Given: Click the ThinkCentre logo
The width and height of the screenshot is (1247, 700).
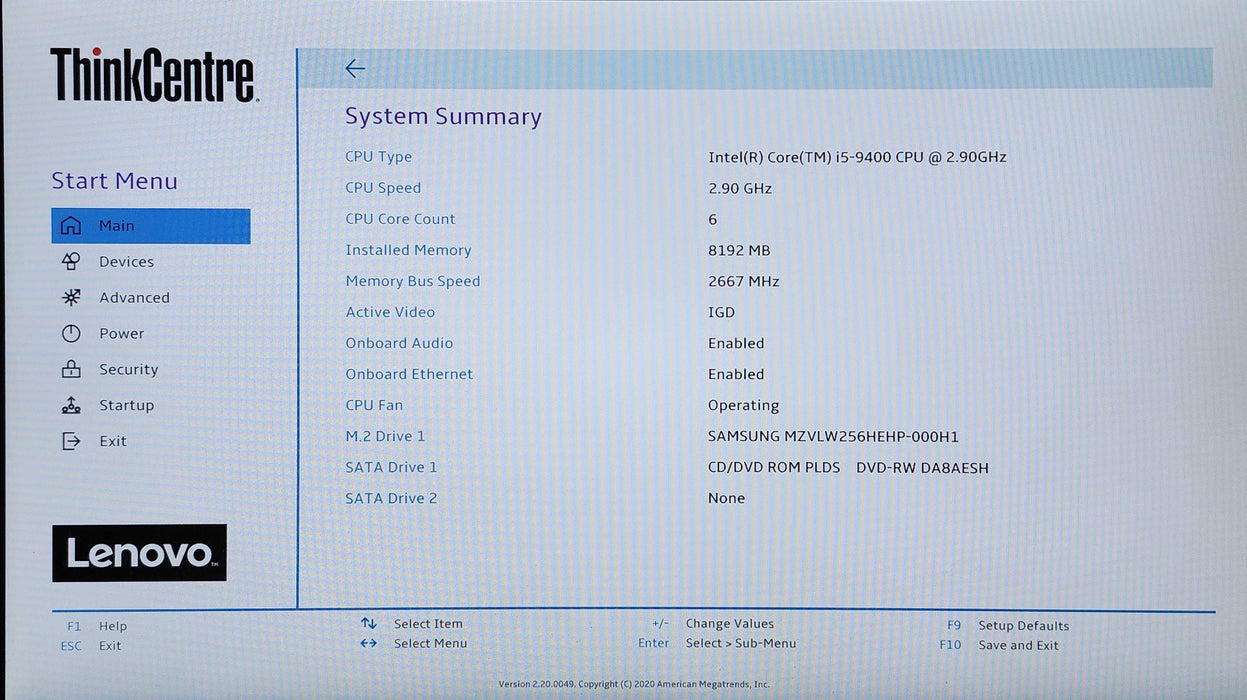Looking at the screenshot, I should click(153, 75).
